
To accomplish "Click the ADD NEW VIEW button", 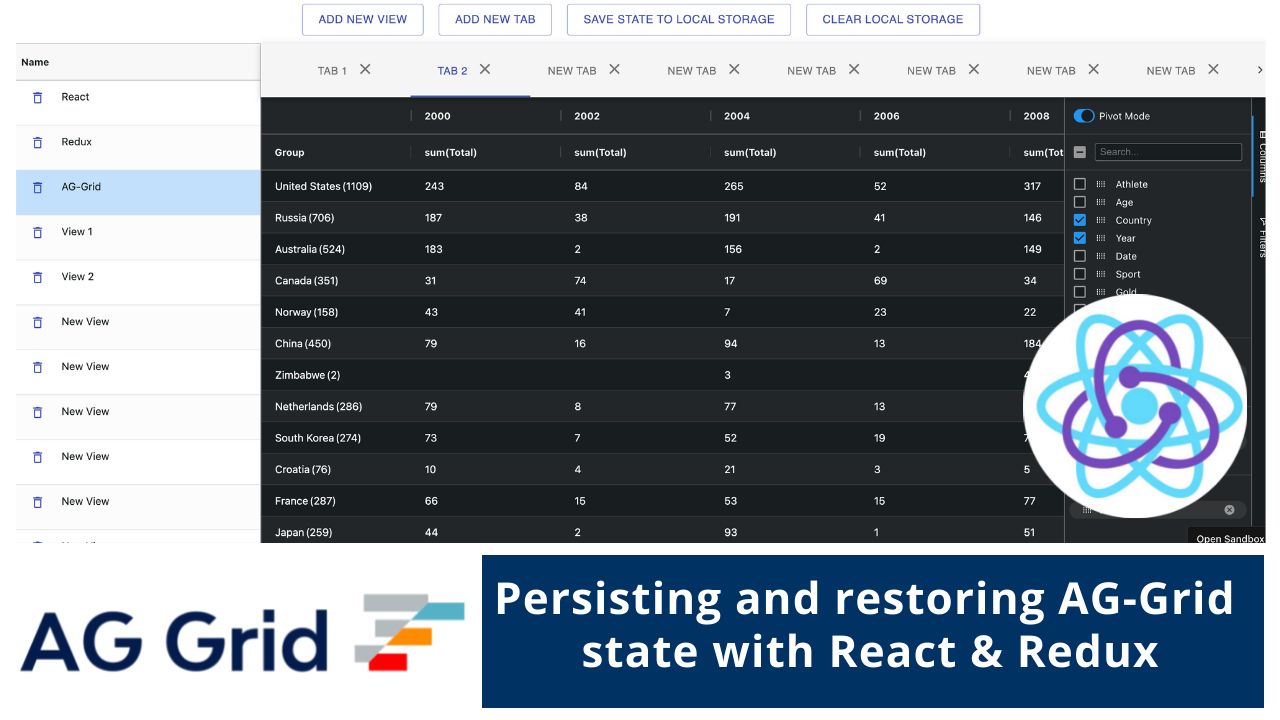I will 362,19.
